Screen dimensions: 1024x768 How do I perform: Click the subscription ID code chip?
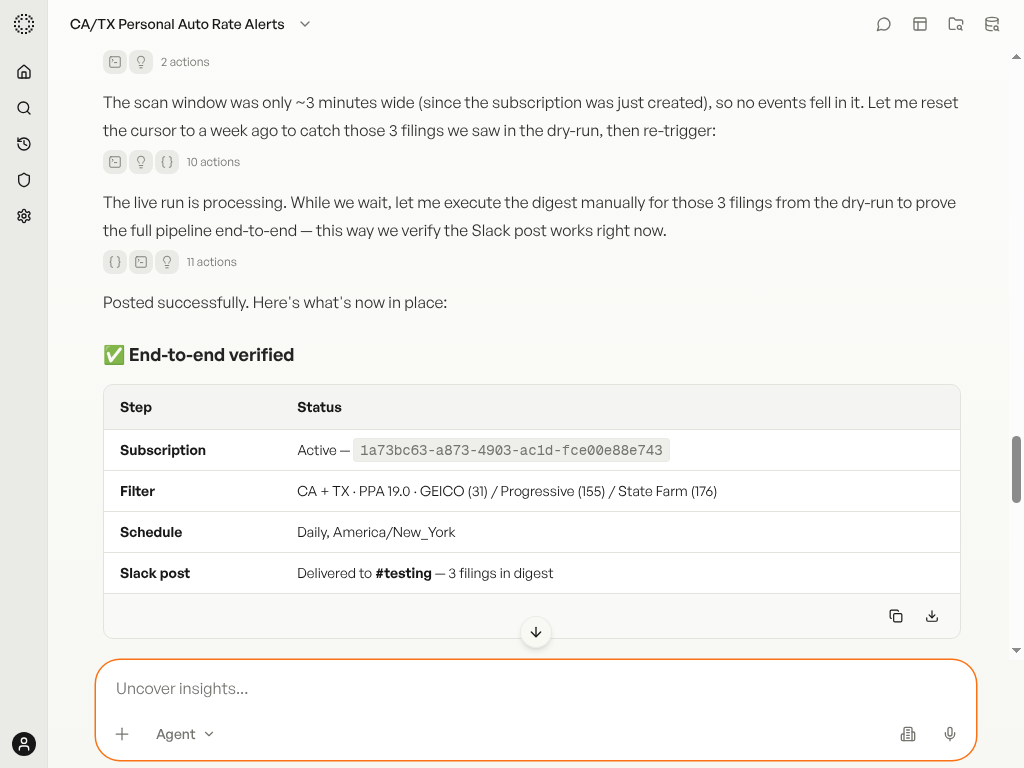[x=511, y=450]
